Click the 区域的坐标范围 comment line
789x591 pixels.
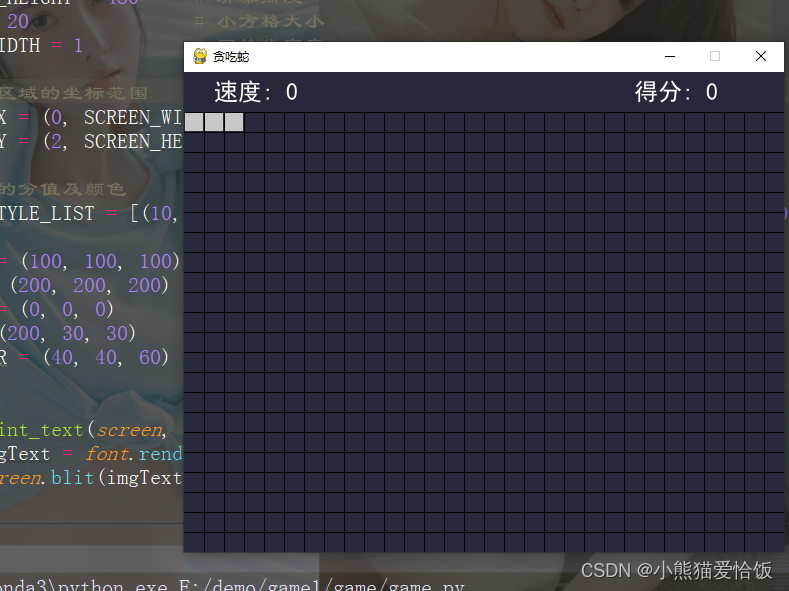(x=74, y=93)
